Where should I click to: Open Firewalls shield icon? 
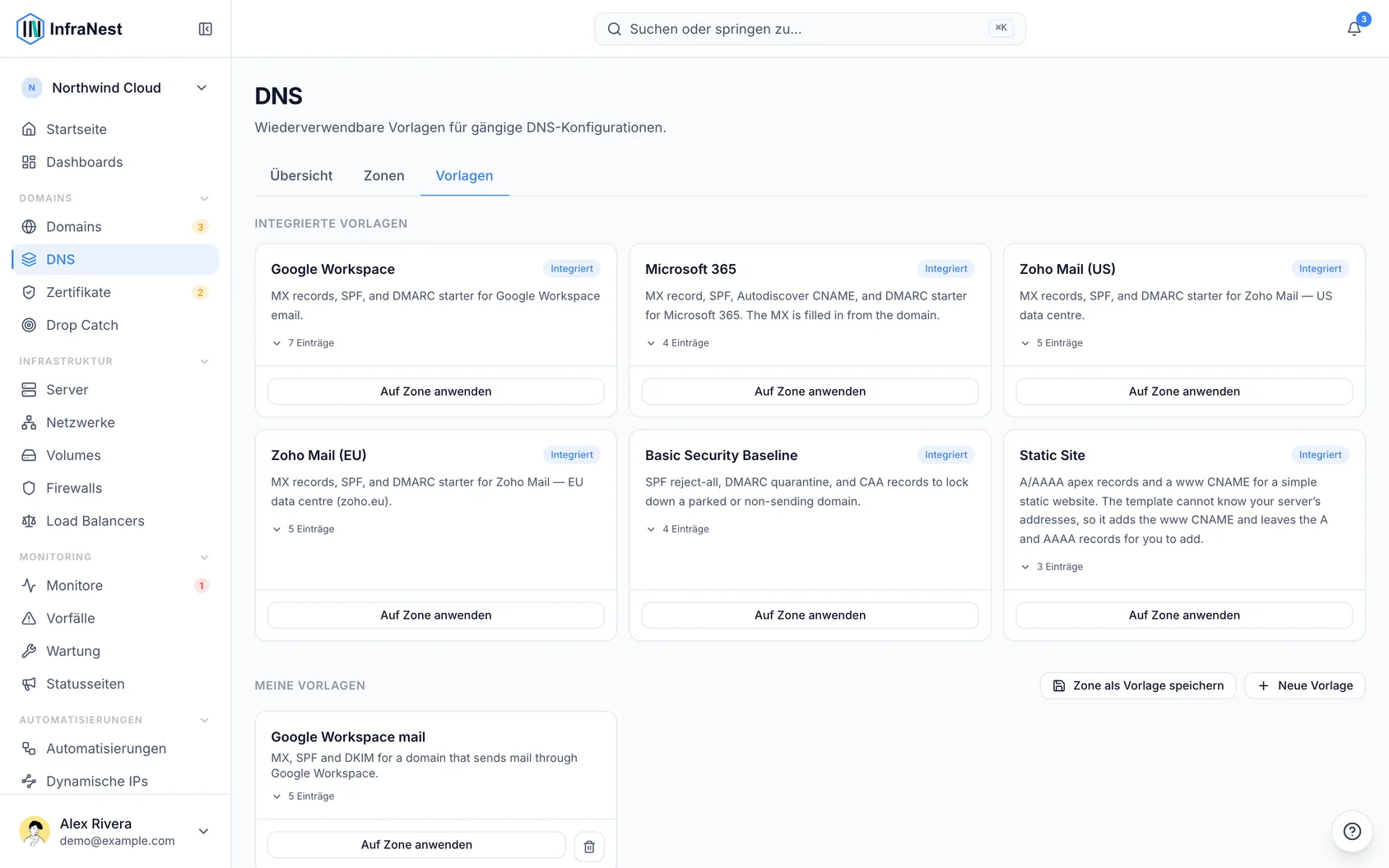(x=29, y=488)
